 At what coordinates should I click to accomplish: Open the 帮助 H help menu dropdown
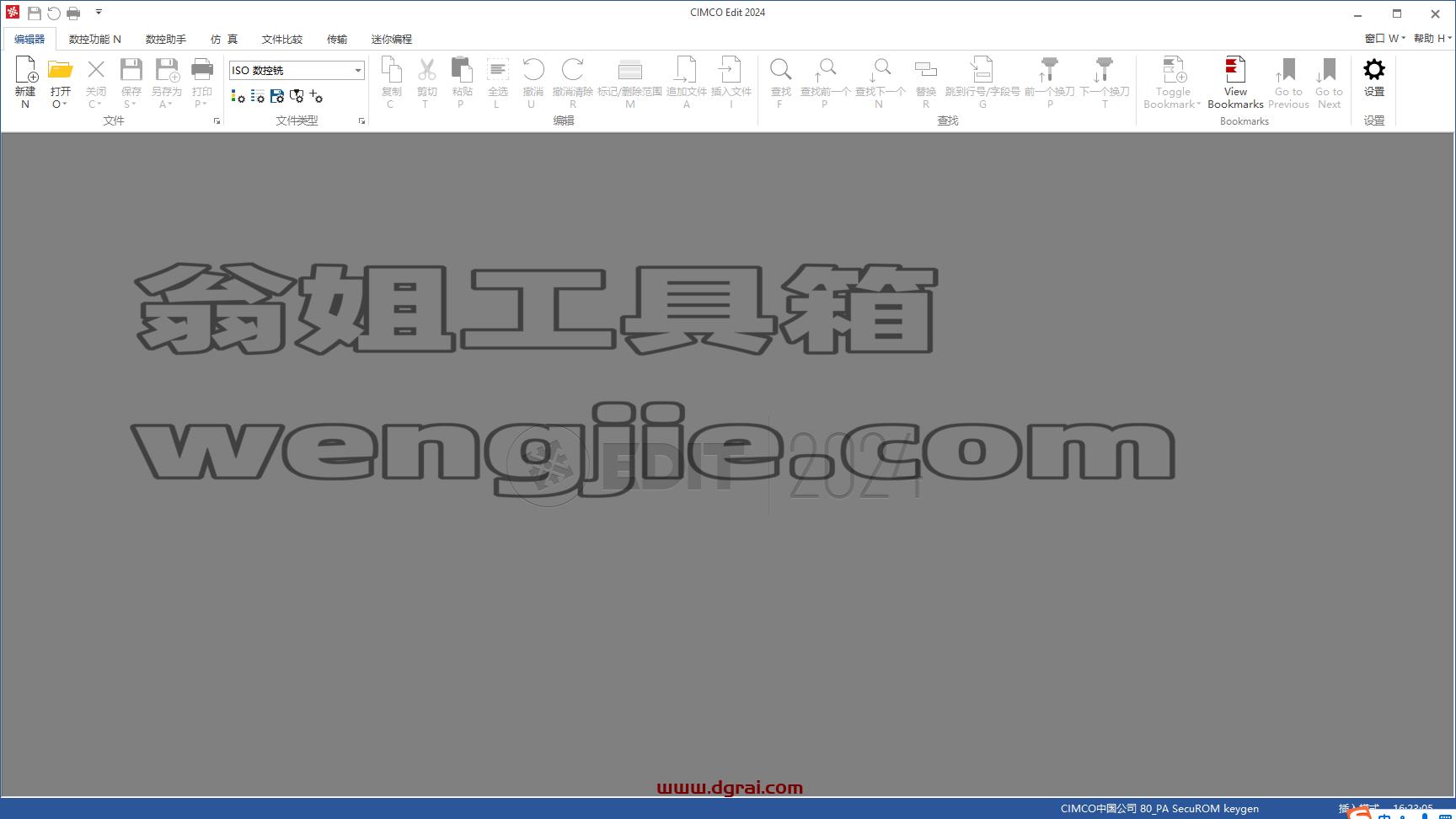[x=1432, y=39]
